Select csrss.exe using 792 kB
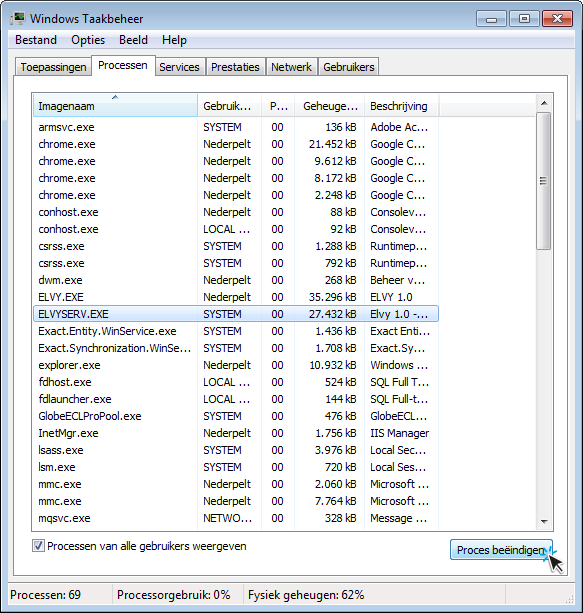Image resolution: width=583 pixels, height=613 pixels. point(236,263)
